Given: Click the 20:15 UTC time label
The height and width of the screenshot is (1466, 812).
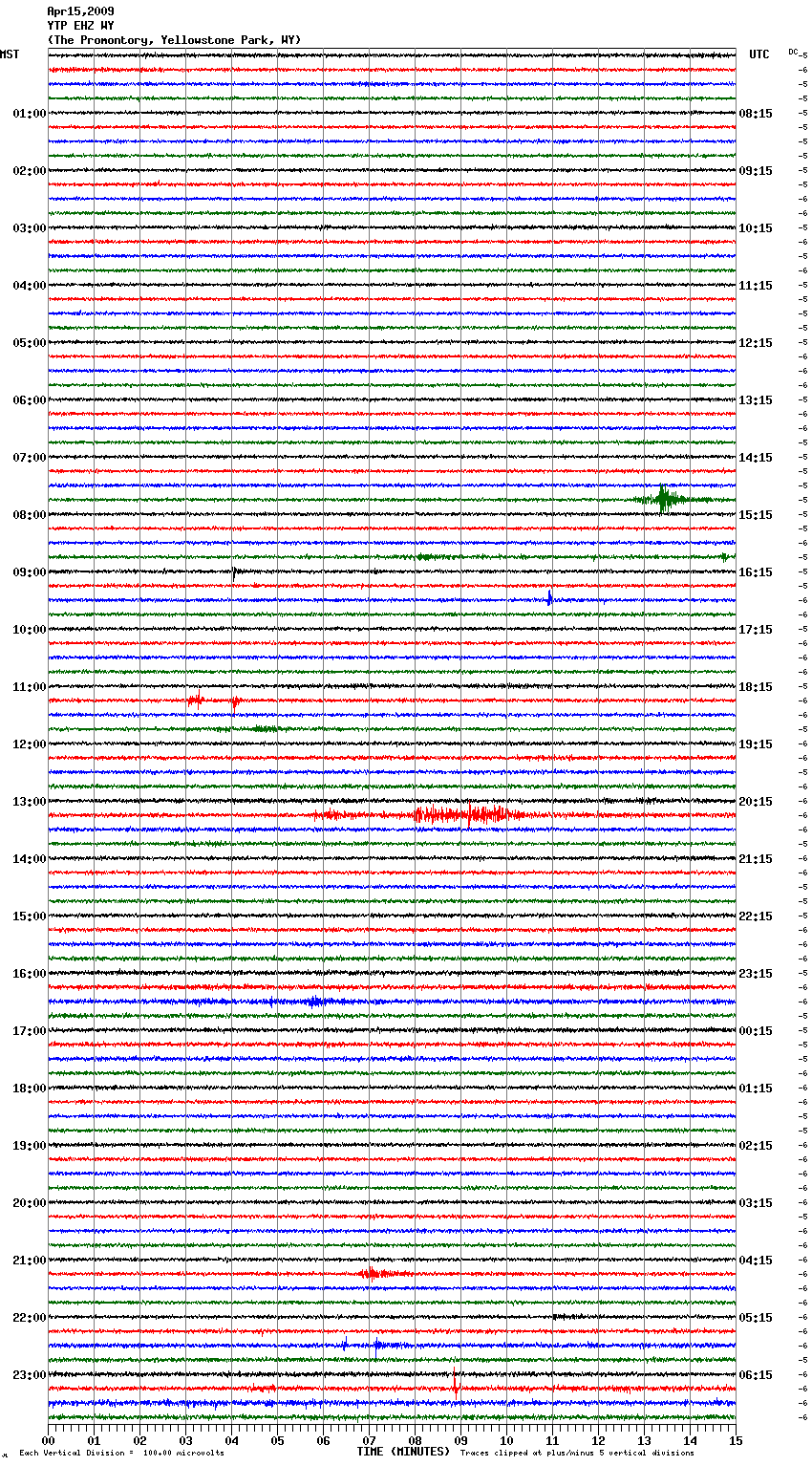Looking at the screenshot, I should click(756, 802).
